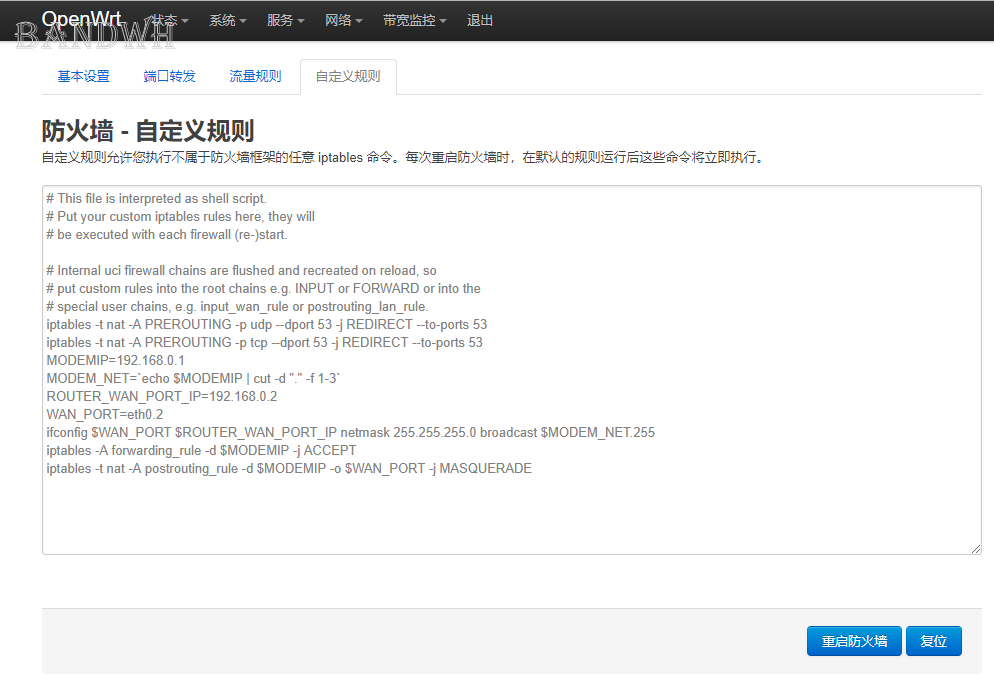Image resolution: width=994 pixels, height=681 pixels.
Task: Open the 服务 dropdown menu
Action: 285,20
